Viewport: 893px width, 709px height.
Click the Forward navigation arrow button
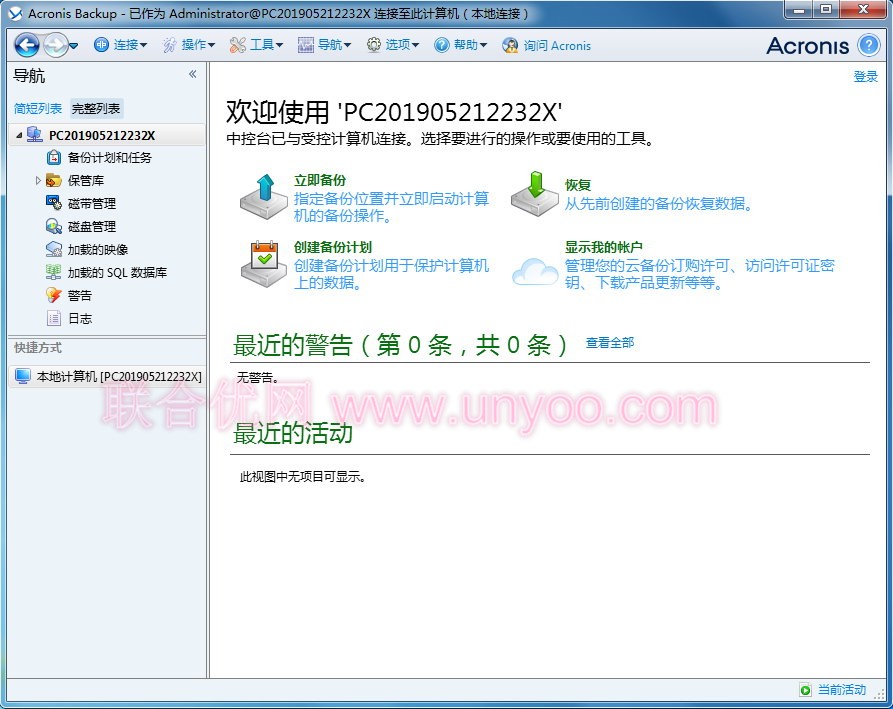[x=55, y=45]
